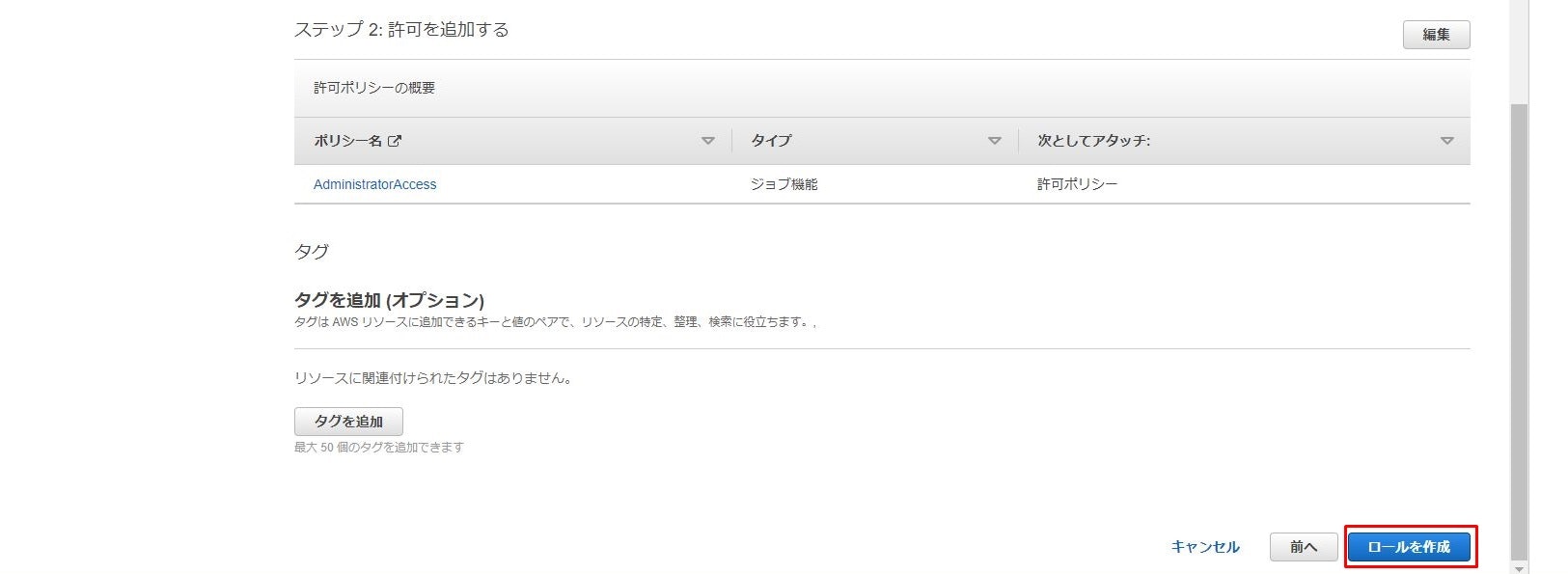The height and width of the screenshot is (574, 1568).
Task: Open the AdministratorAccess policy link
Action: click(x=374, y=184)
